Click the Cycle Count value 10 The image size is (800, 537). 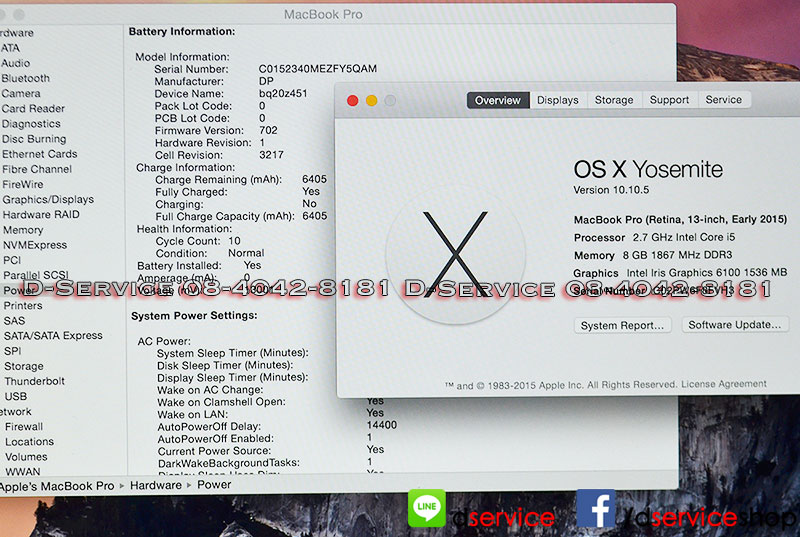pyautogui.click(x=234, y=241)
